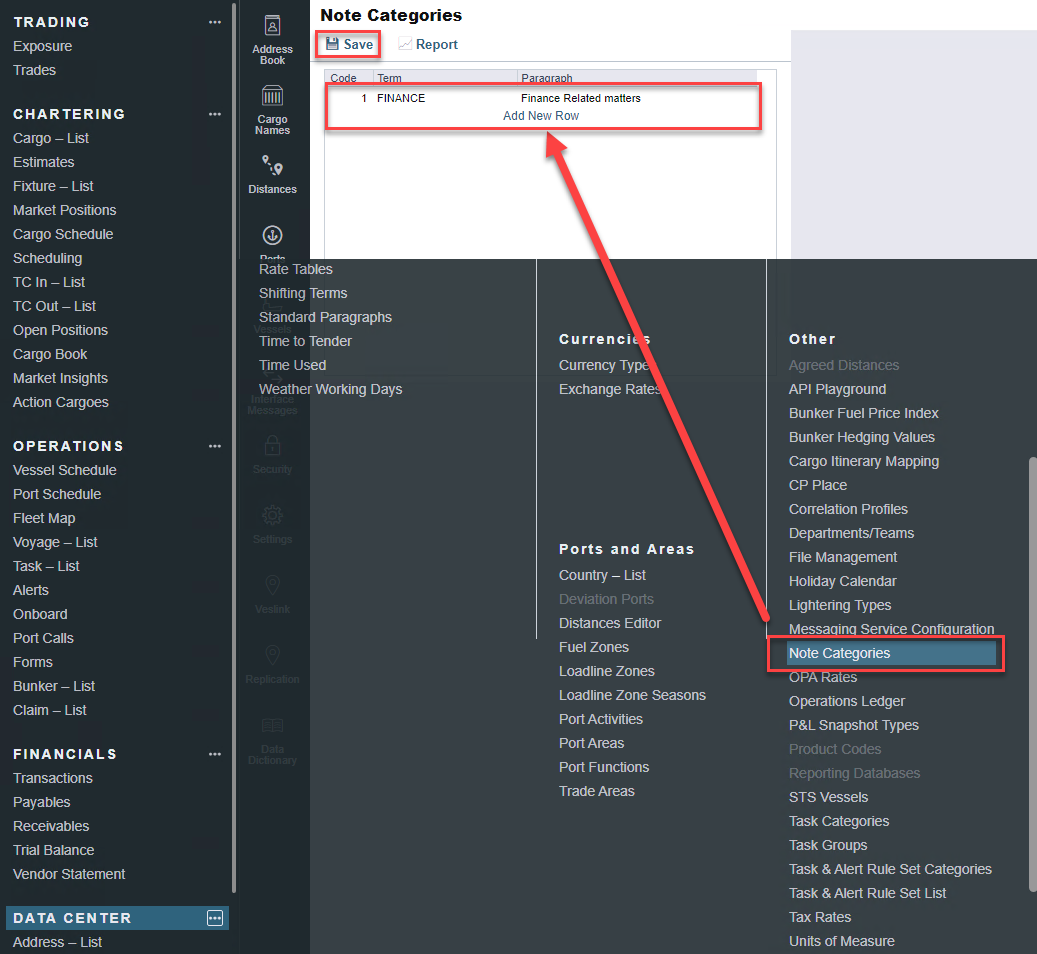This screenshot has width=1037, height=954.
Task: Open the Cargo Names icon
Action: click(272, 96)
